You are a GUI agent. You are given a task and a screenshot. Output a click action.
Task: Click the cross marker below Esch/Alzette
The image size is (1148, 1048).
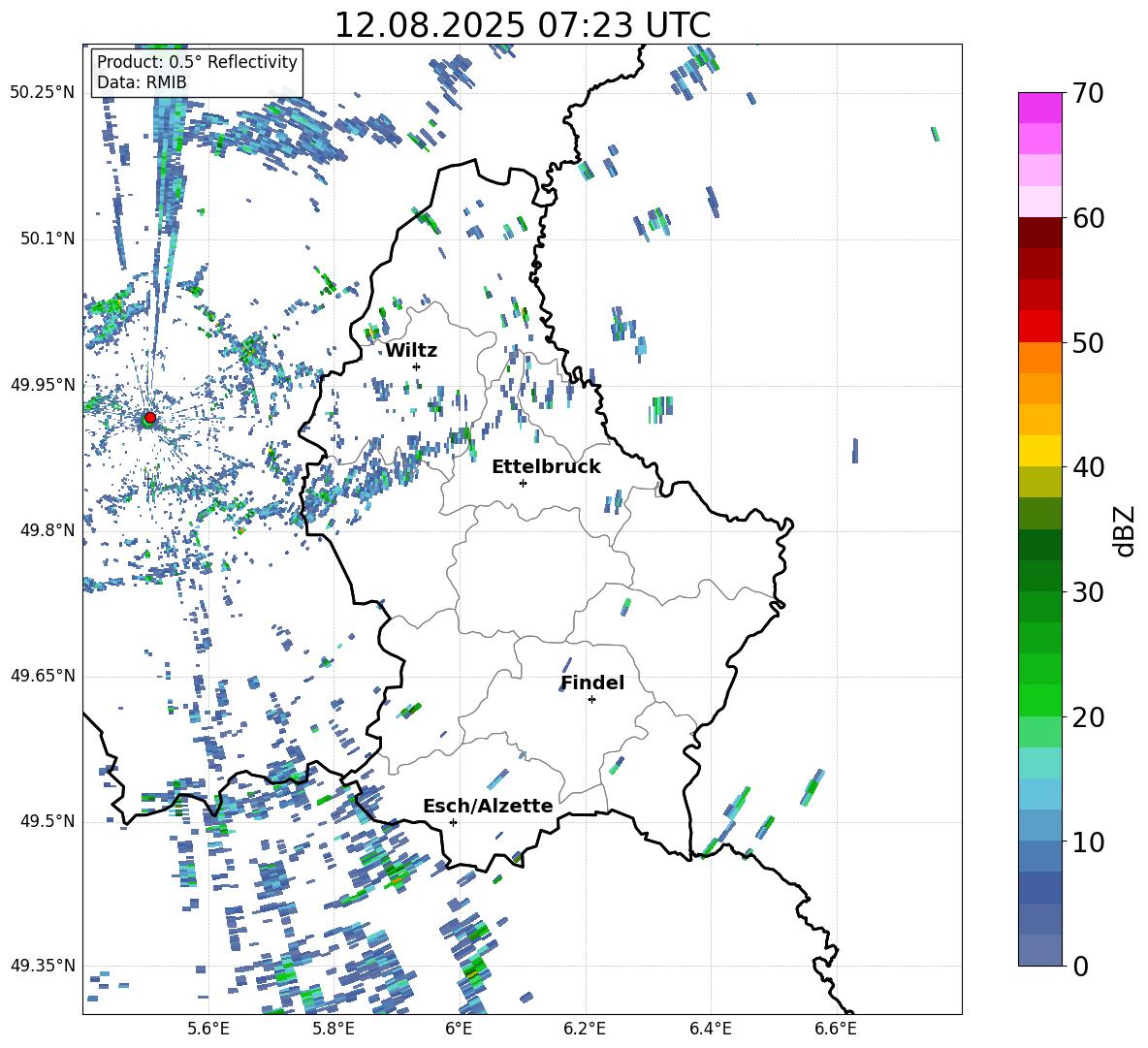[453, 822]
